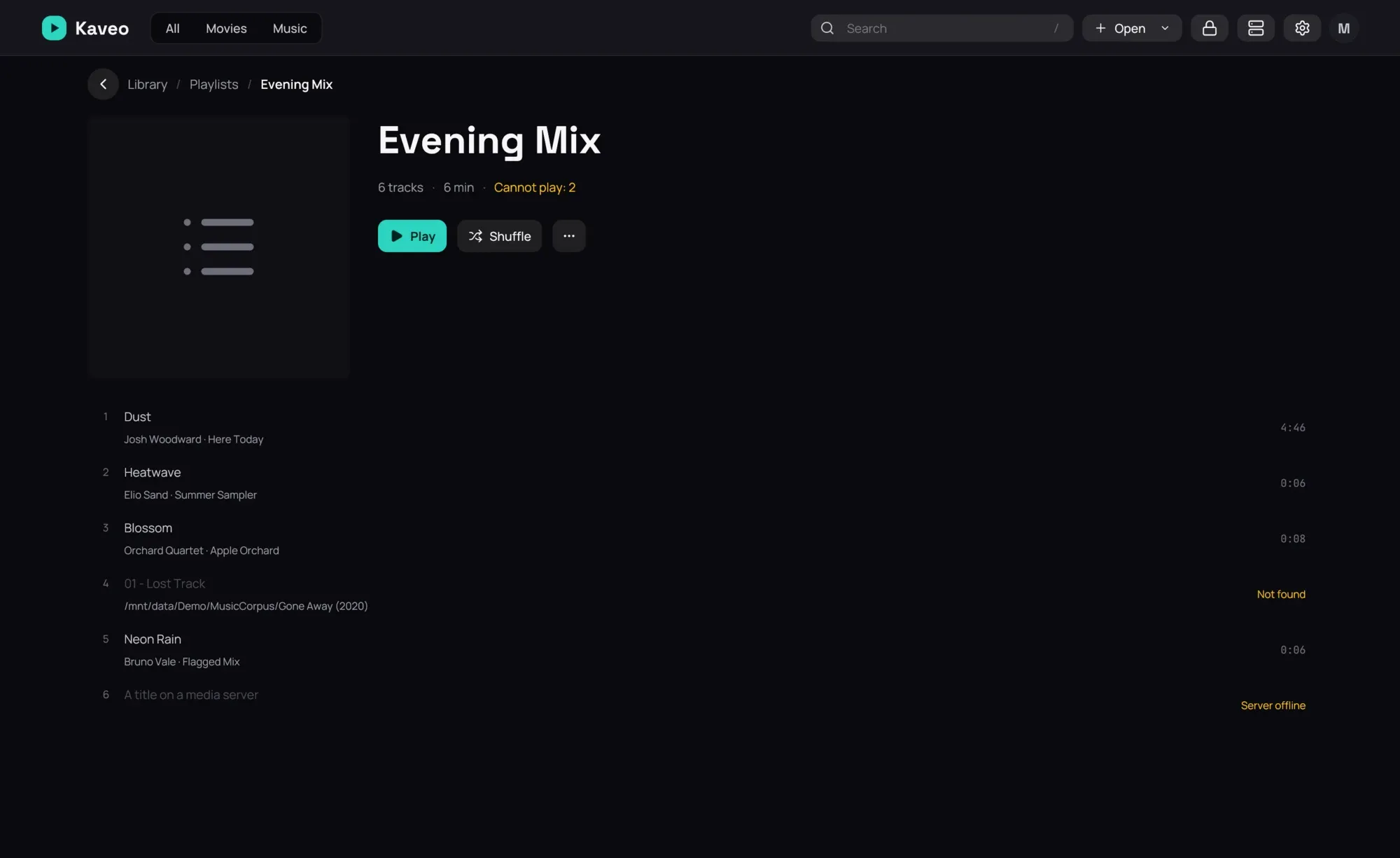Play the Evening Mix playlist
Viewport: 1400px width, 858px height.
[x=412, y=236]
